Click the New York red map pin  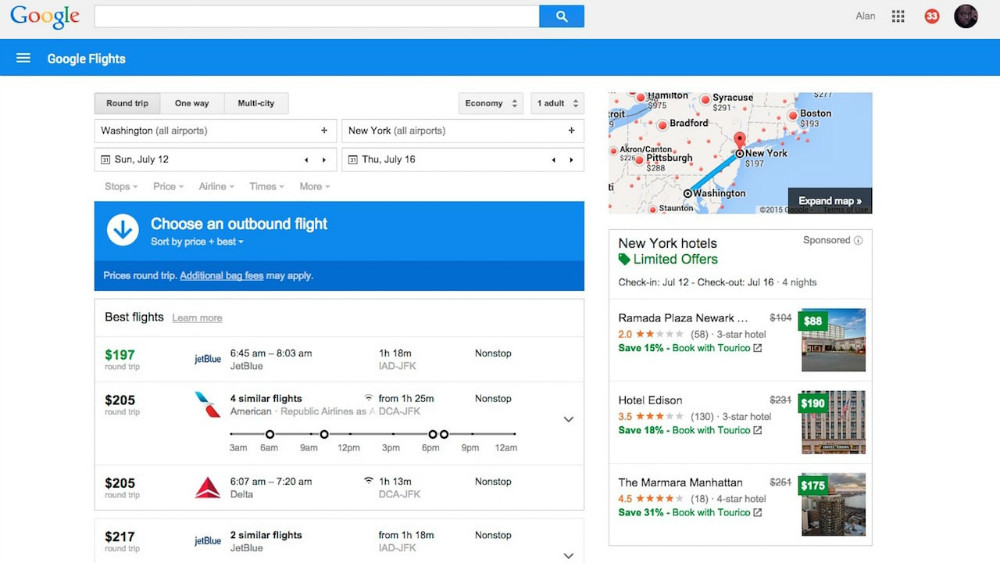(x=739, y=141)
